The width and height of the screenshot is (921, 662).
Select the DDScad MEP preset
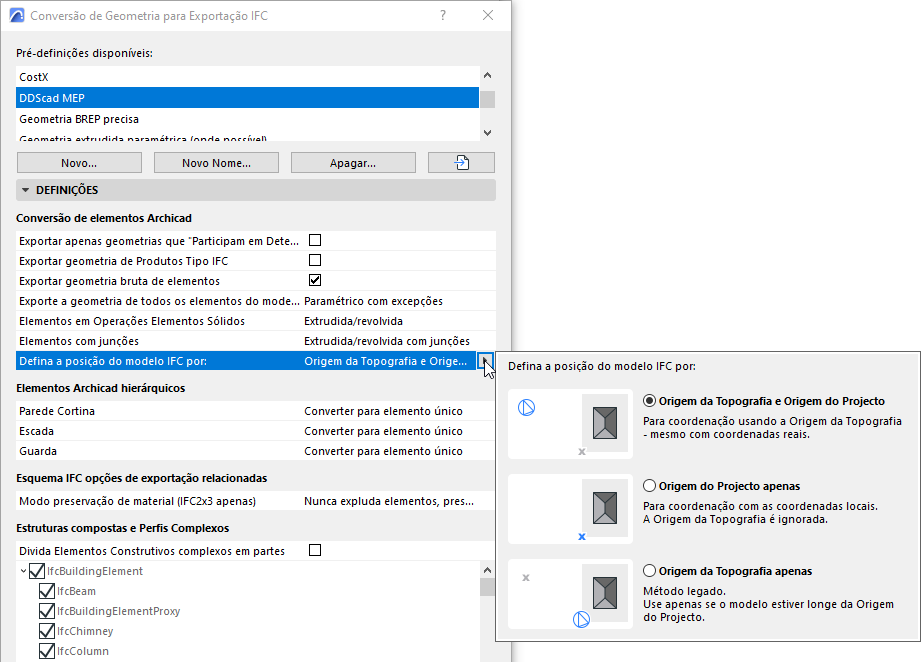tap(247, 98)
